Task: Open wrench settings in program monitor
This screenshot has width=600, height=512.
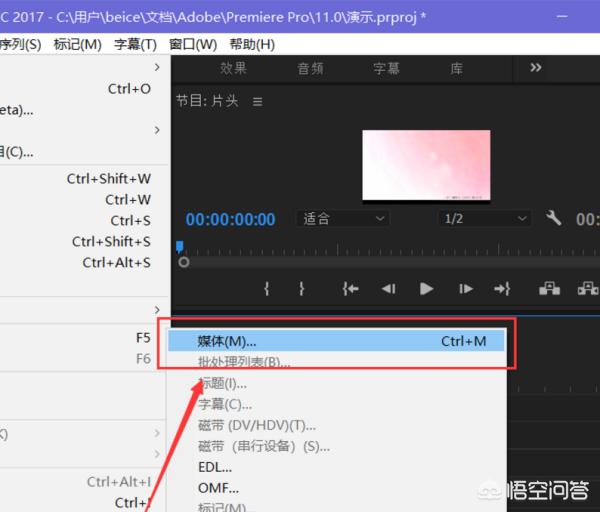Action: pos(553,218)
